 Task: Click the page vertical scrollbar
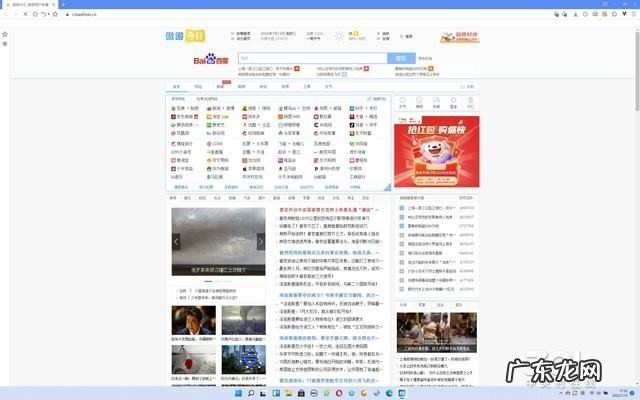pyautogui.click(x=637, y=70)
